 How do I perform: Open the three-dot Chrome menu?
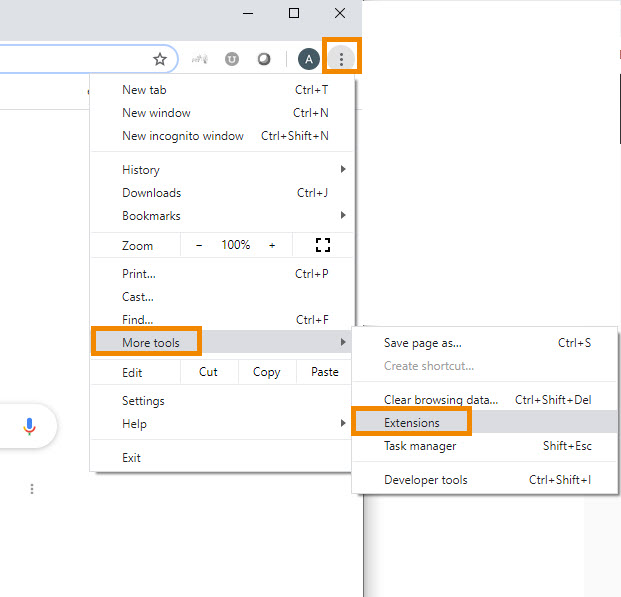click(341, 59)
